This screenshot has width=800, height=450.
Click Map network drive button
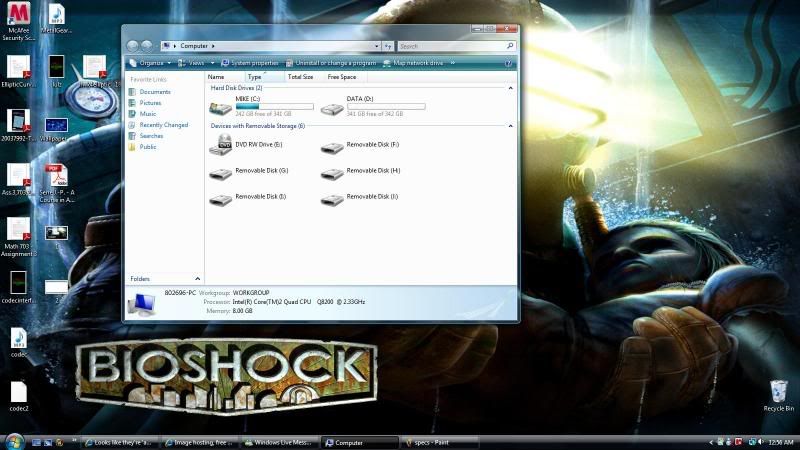(413, 63)
